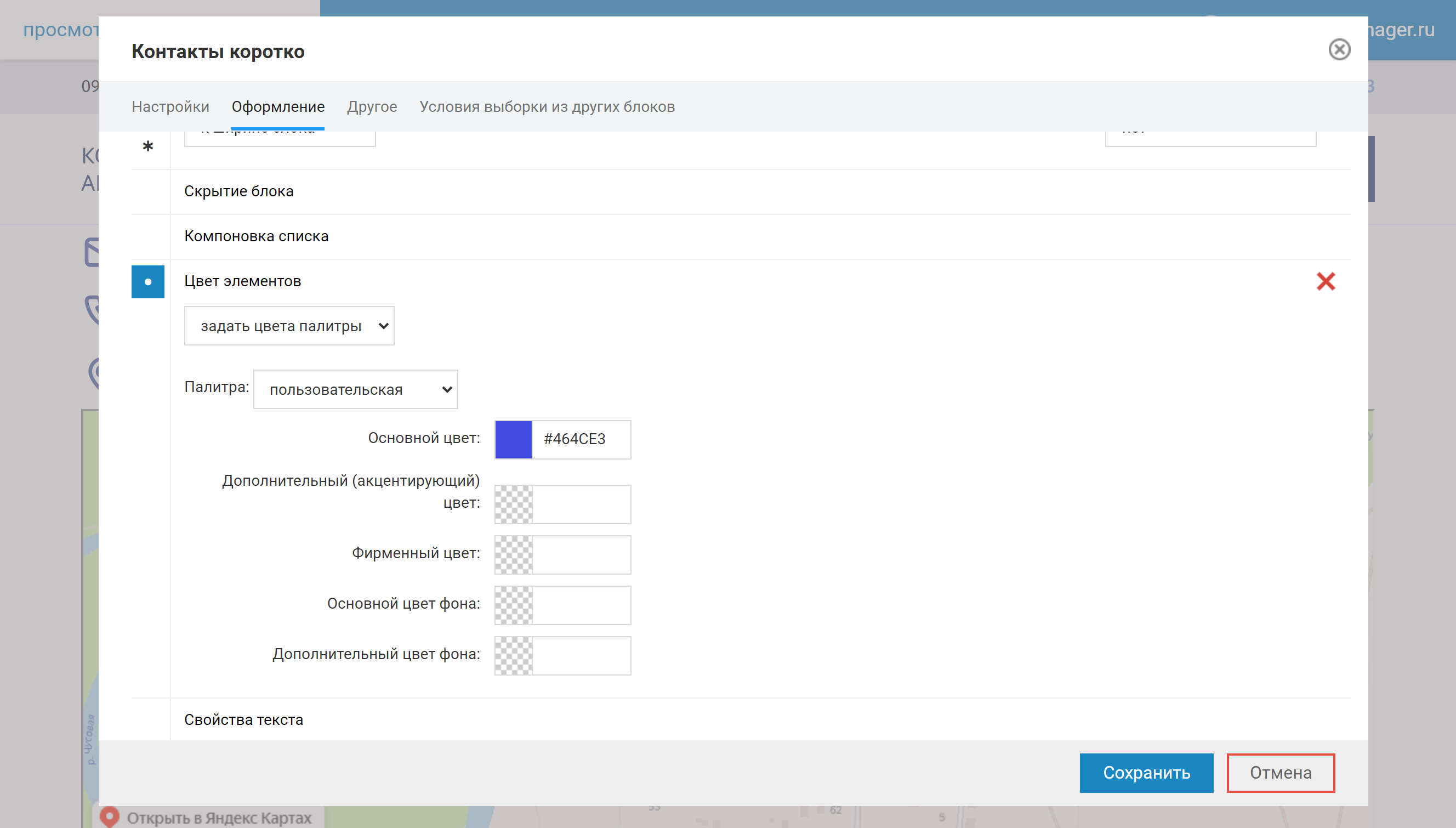Switch to the Настройки tab
The width and height of the screenshot is (1456, 828).
pyautogui.click(x=170, y=107)
